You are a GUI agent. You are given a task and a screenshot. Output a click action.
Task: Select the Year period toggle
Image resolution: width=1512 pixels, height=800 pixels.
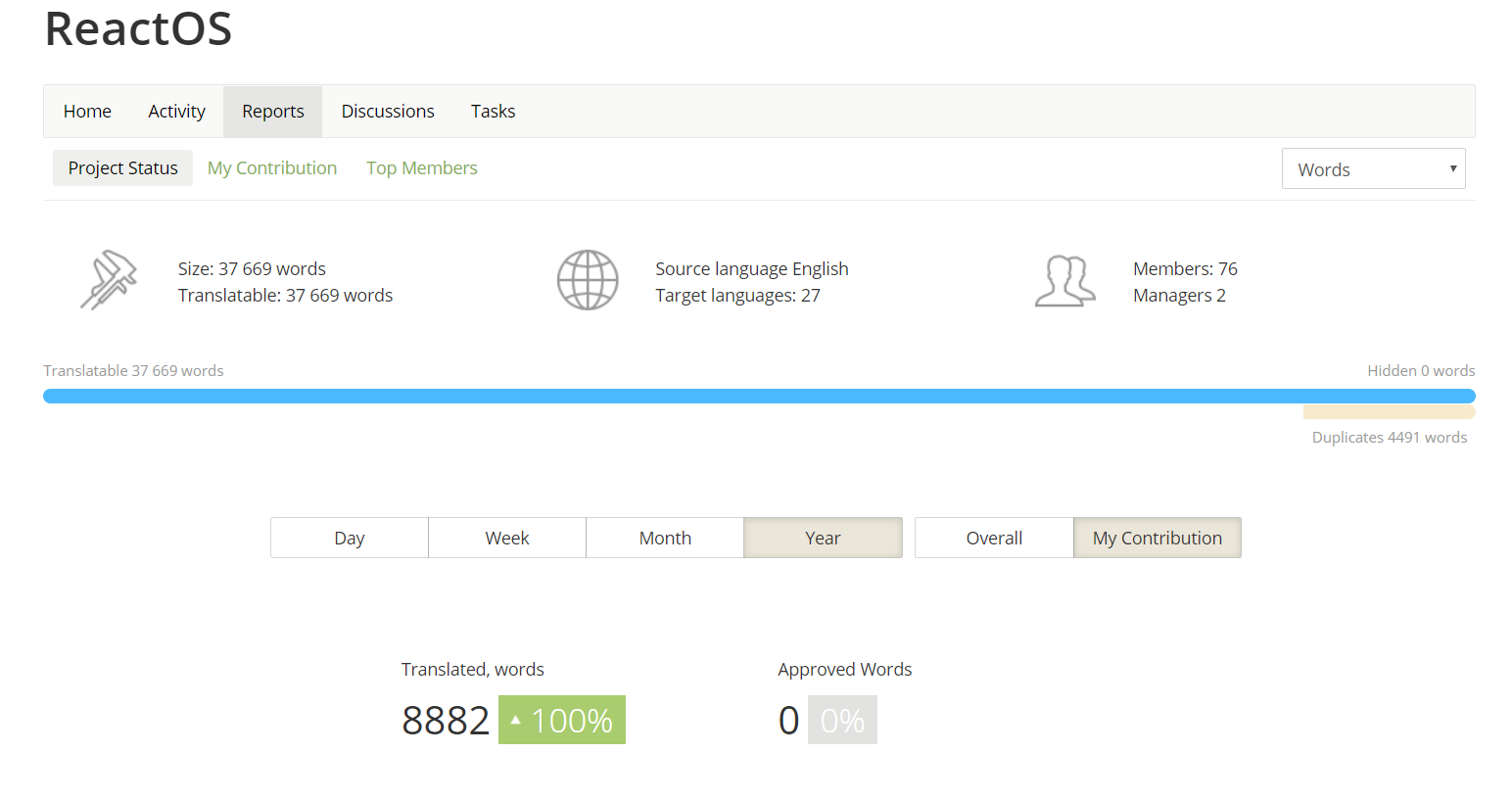pyautogui.click(x=823, y=538)
